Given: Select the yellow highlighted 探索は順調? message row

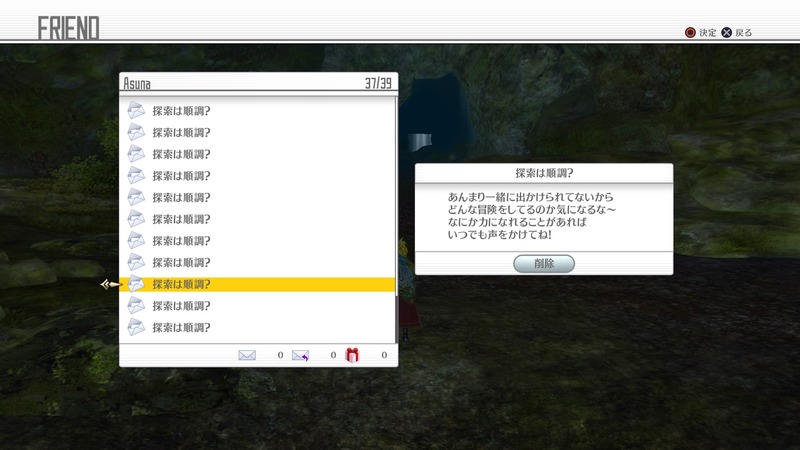Looking at the screenshot, I should point(258,284).
